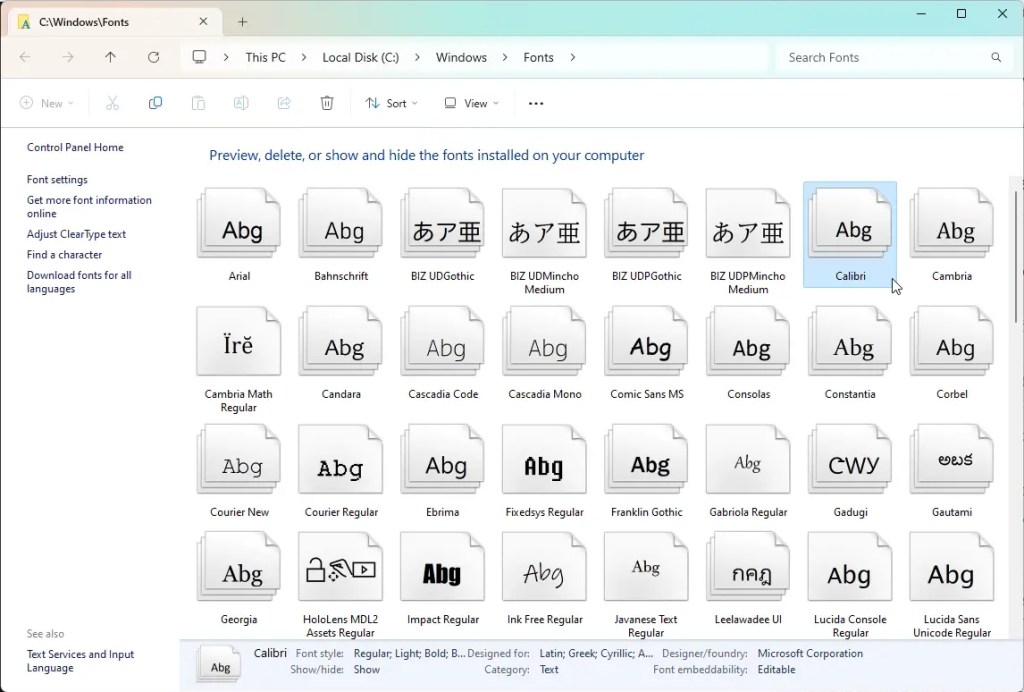Screen dimensions: 1024x692
Task: Select the Constantia font icon
Action: tap(850, 341)
